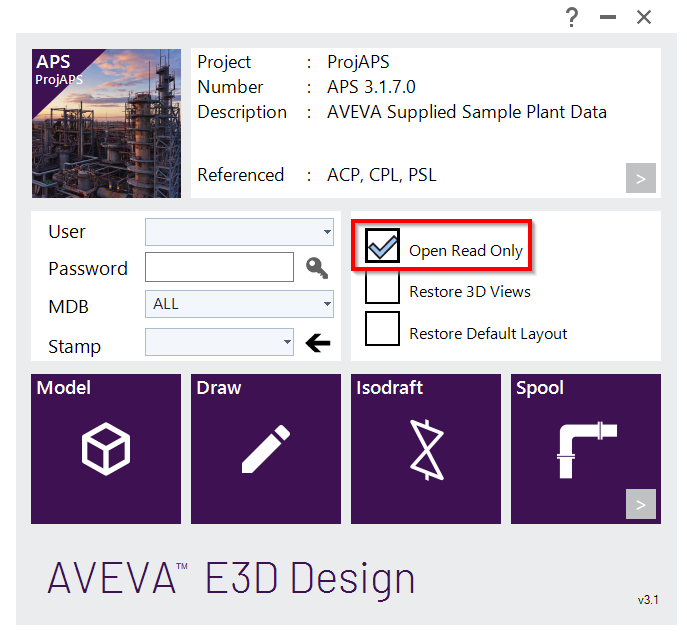This screenshot has width=687, height=636.
Task: Click the number value APS 3.1.7.0
Action: coord(371,87)
